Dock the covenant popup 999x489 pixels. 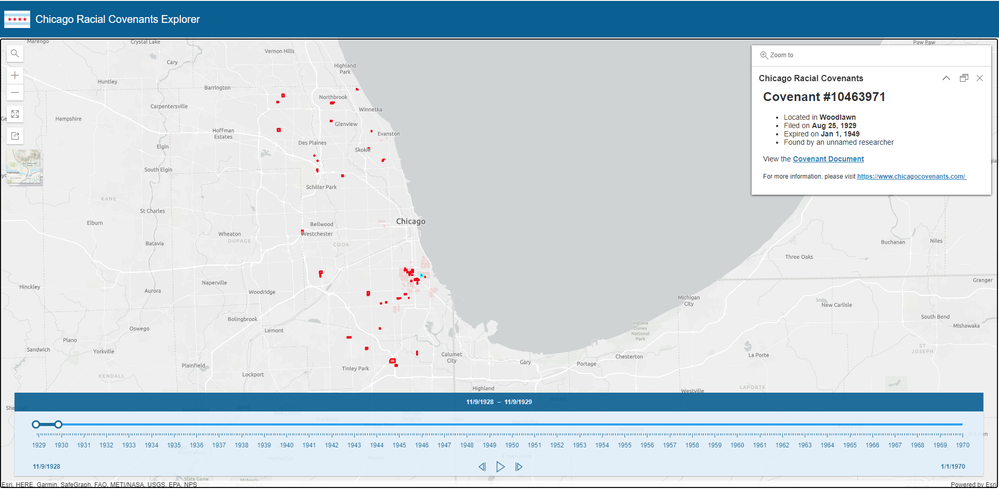pyautogui.click(x=964, y=78)
